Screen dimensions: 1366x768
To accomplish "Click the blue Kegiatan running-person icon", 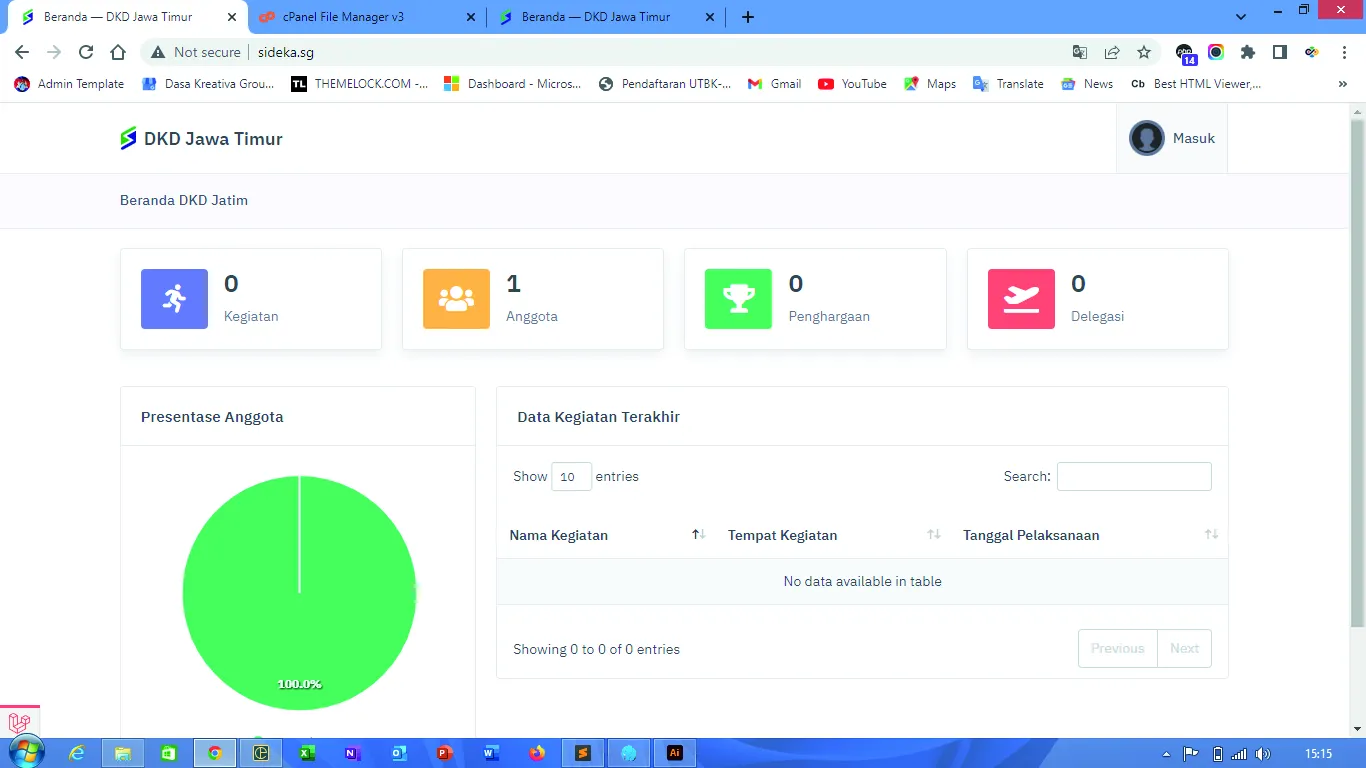I will pyautogui.click(x=174, y=299).
